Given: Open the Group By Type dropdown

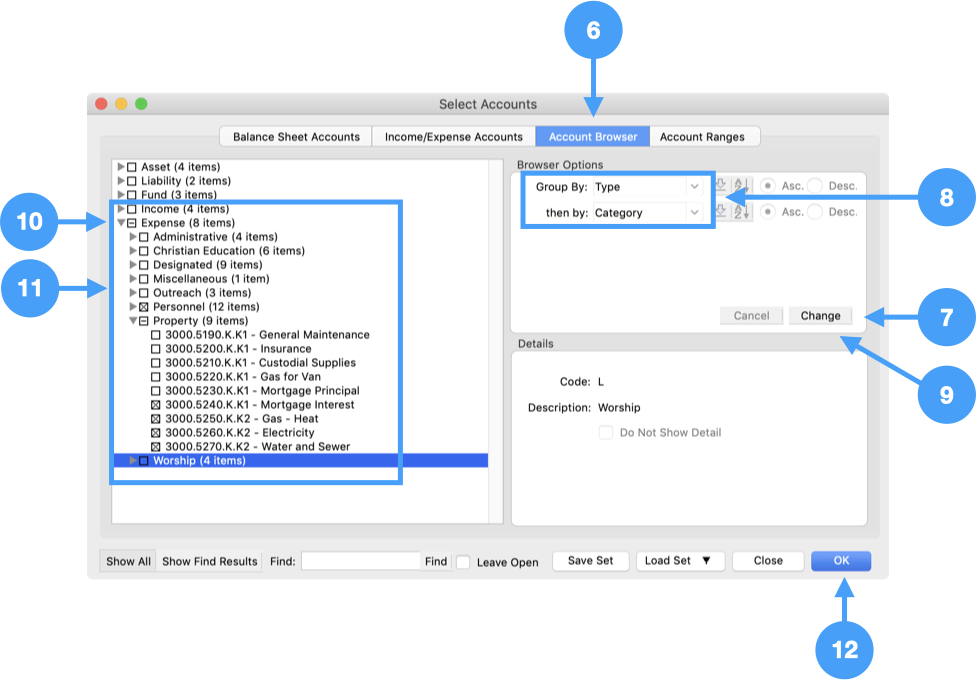Looking at the screenshot, I should click(647, 187).
